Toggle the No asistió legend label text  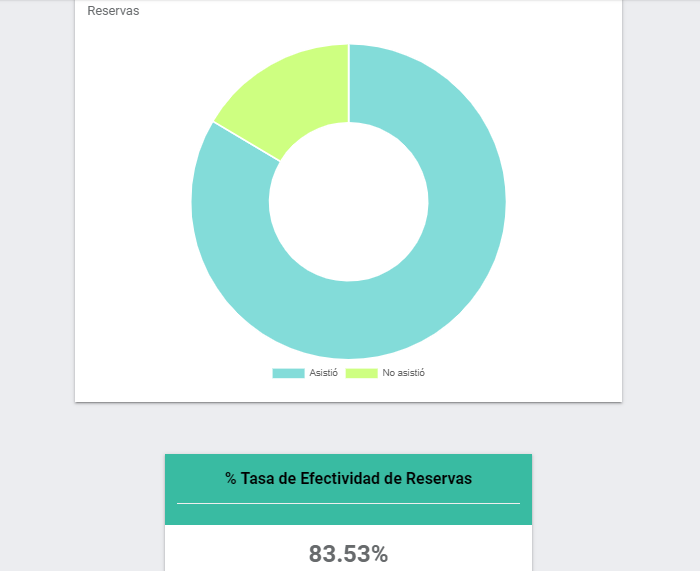[x=404, y=373]
